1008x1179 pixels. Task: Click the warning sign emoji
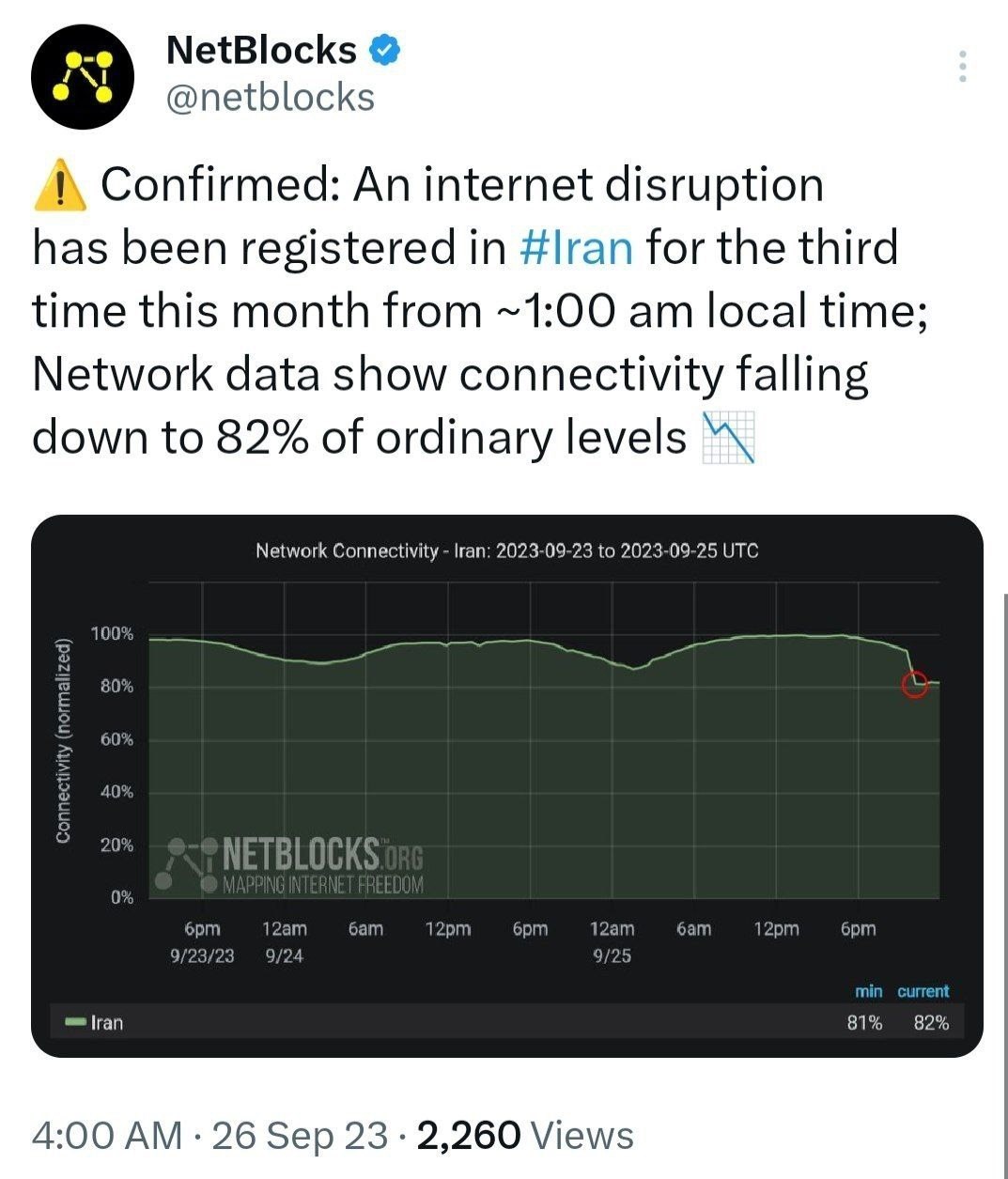click(x=59, y=185)
